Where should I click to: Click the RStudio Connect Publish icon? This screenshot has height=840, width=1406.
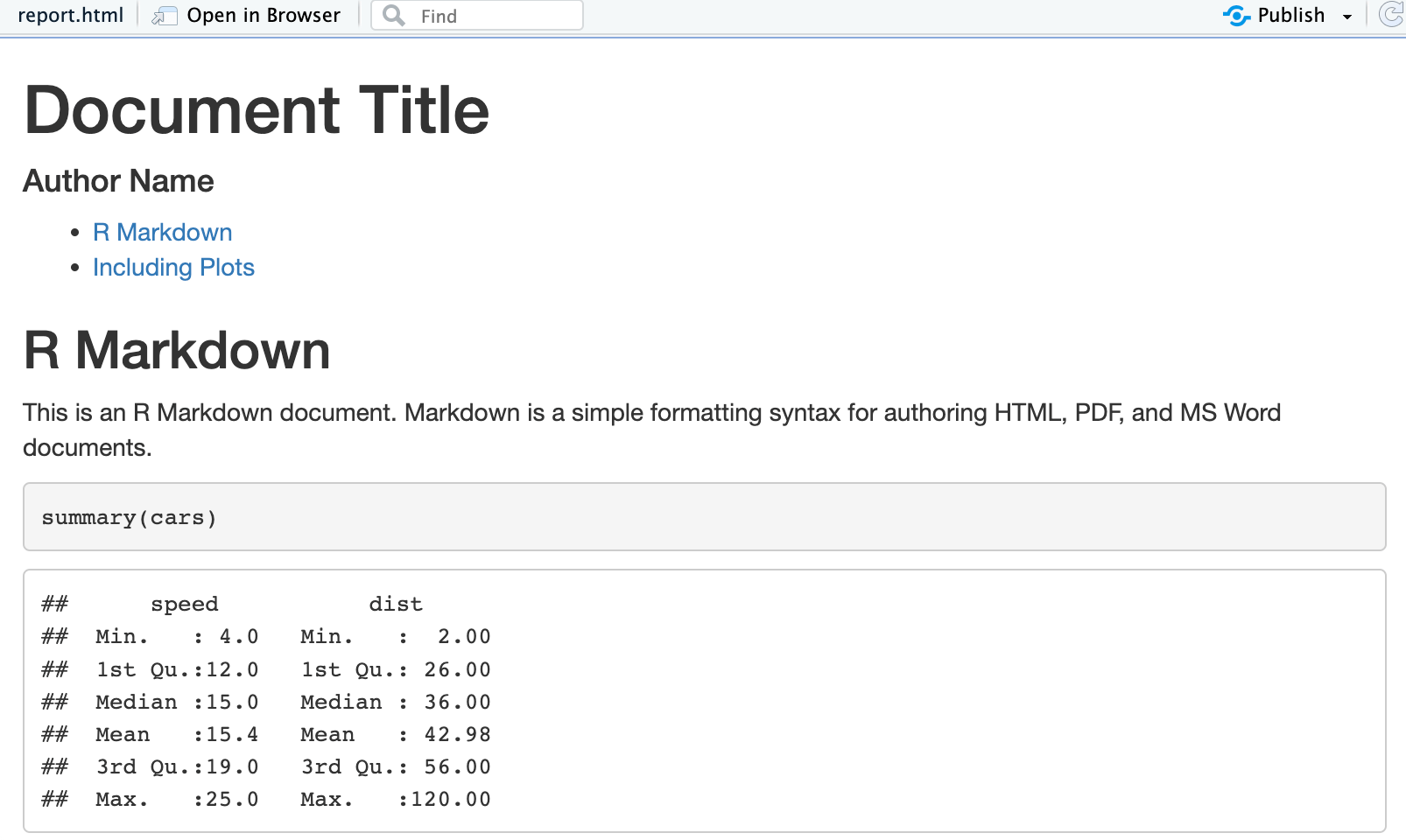1236,14
